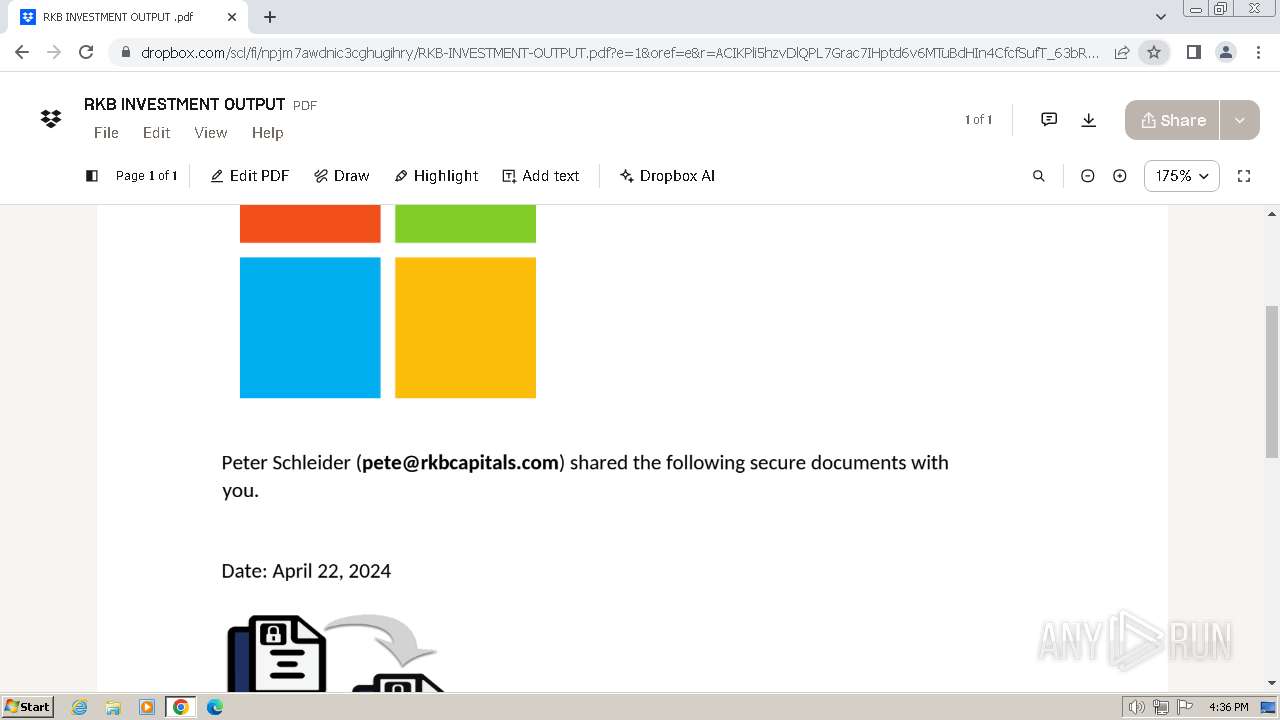Click the Date: April 22, 2024 text
This screenshot has height=720, width=1280.
(306, 571)
